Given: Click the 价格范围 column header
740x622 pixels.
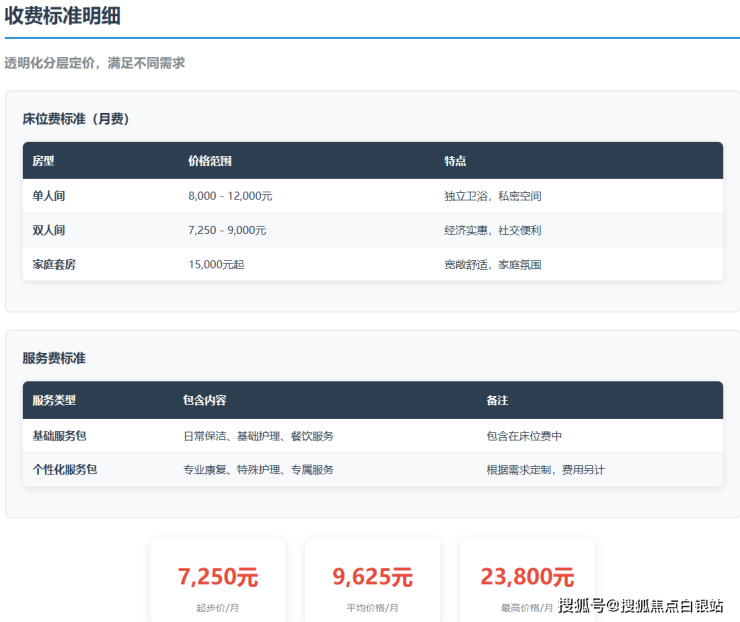Looking at the screenshot, I should 210,161.
